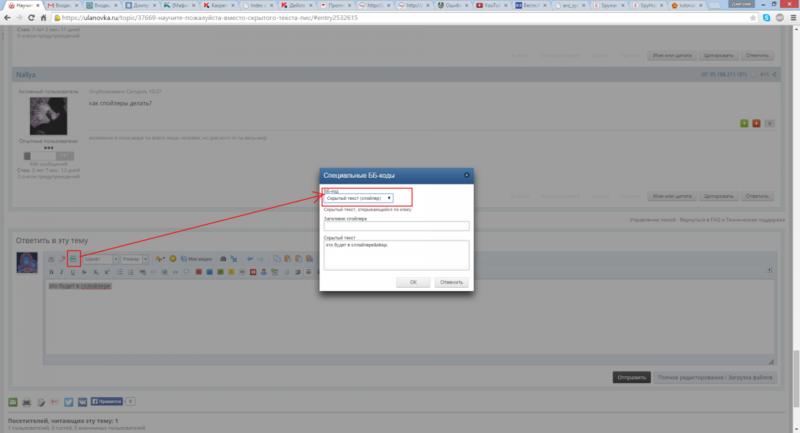The height and width of the screenshot is (433, 800).
Task: Click the eraser remove-format icon
Action: (62, 259)
